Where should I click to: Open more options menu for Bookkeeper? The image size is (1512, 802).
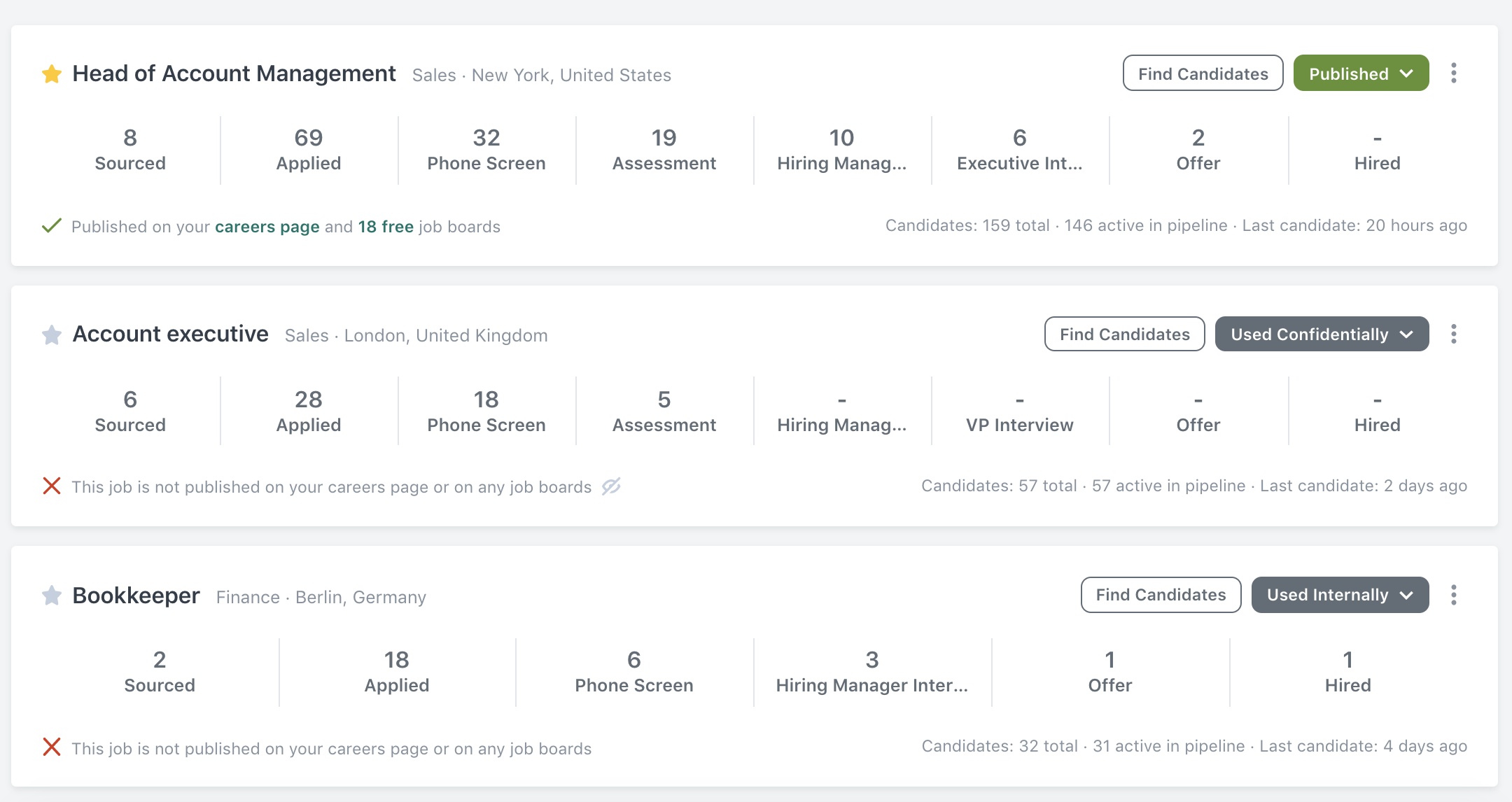pyautogui.click(x=1454, y=595)
